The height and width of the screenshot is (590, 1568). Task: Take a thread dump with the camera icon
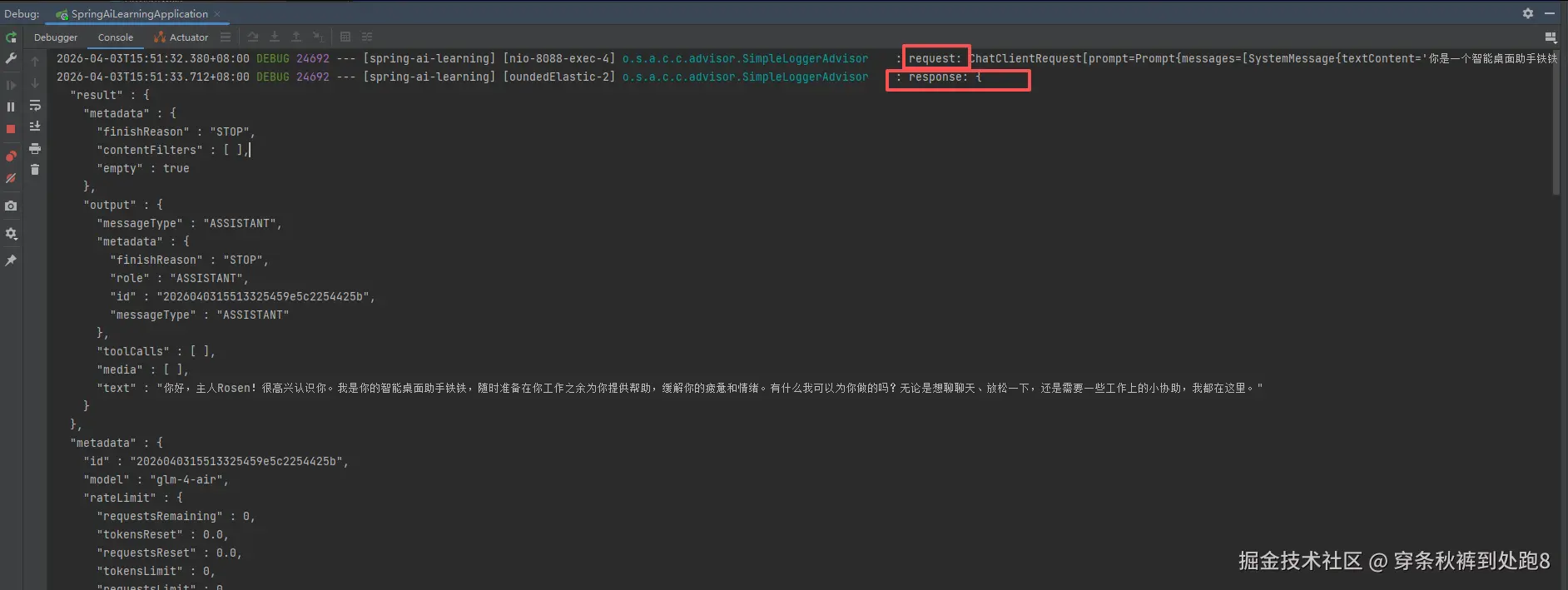(x=11, y=206)
